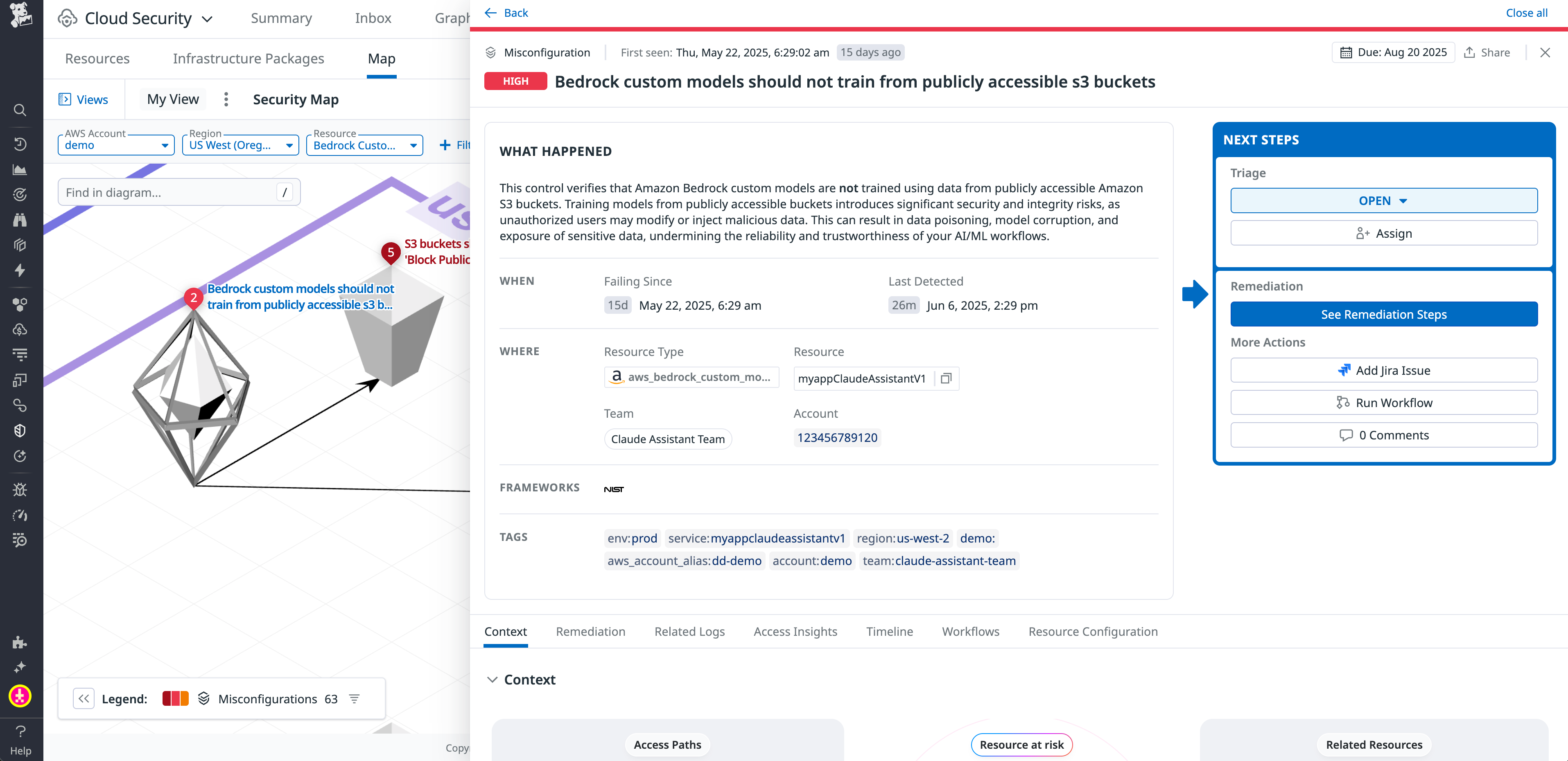Screen dimensions: 1568x761
Task: Open the bug error-tracking icon in the sidebar
Action: (x=20, y=490)
